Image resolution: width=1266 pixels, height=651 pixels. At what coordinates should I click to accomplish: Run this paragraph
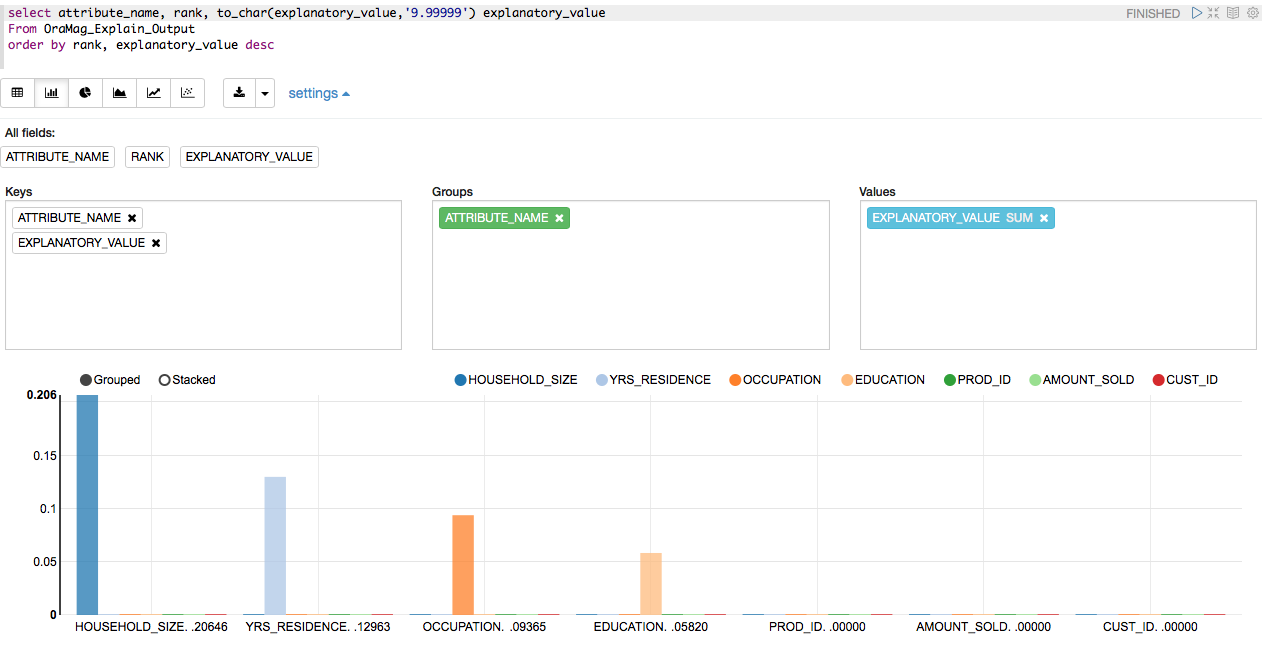1197,13
